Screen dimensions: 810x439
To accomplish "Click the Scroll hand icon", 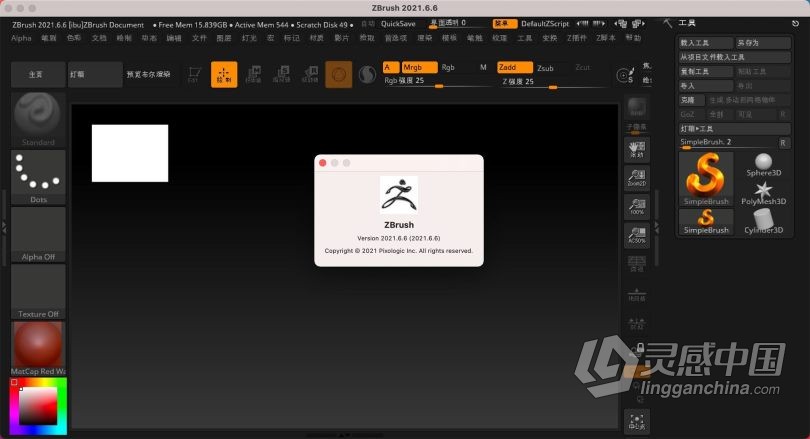I will 636,150.
